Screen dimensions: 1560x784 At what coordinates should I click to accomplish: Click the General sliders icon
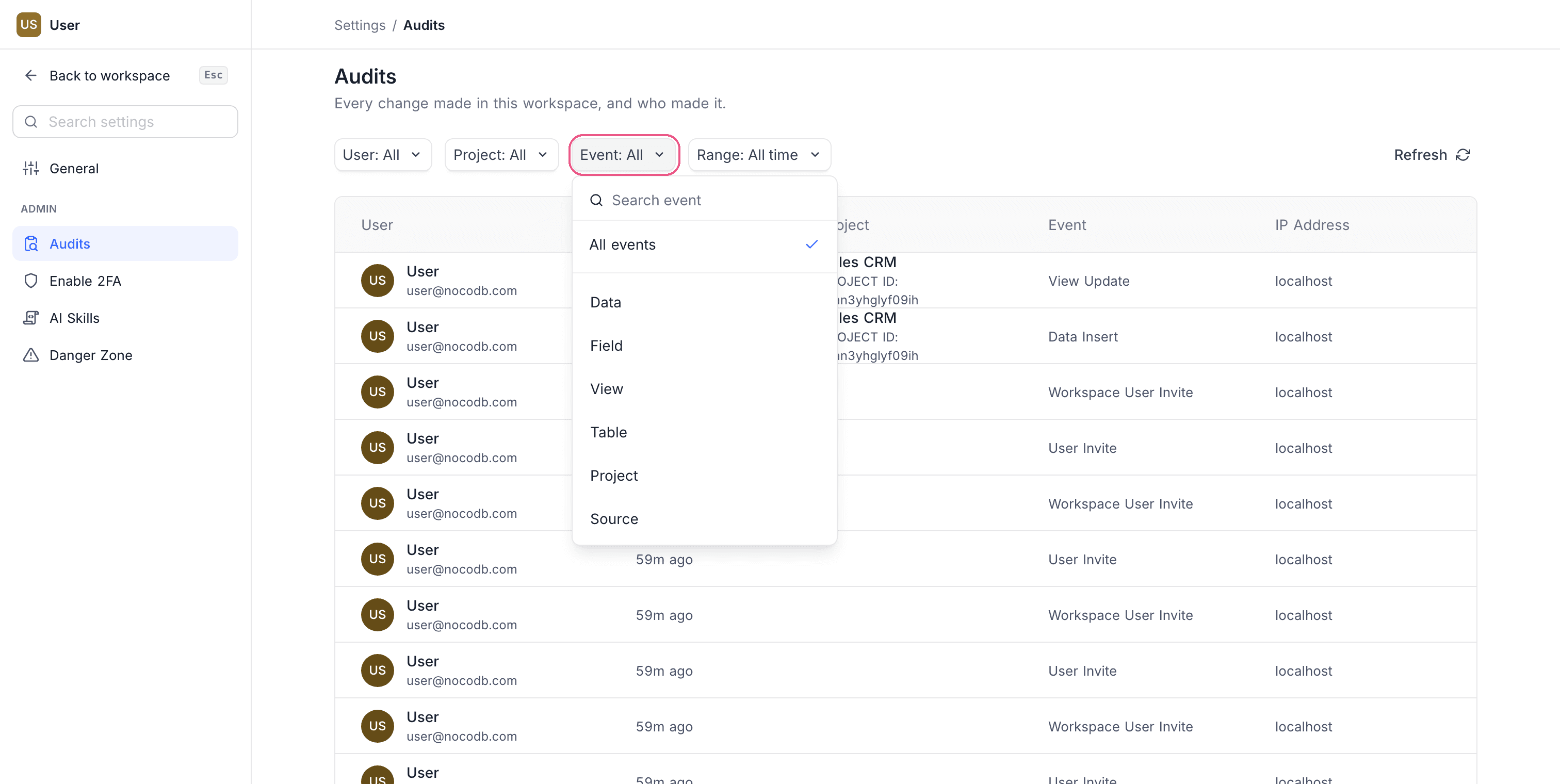pos(31,168)
